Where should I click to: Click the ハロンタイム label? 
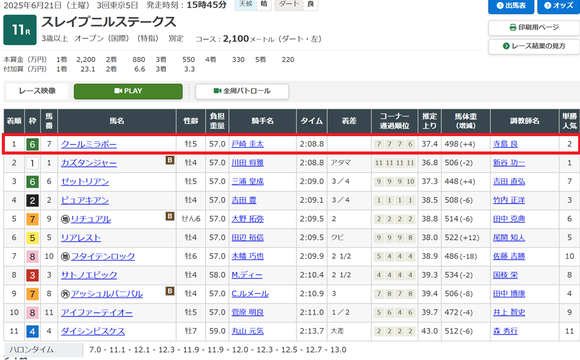pyautogui.click(x=32, y=350)
